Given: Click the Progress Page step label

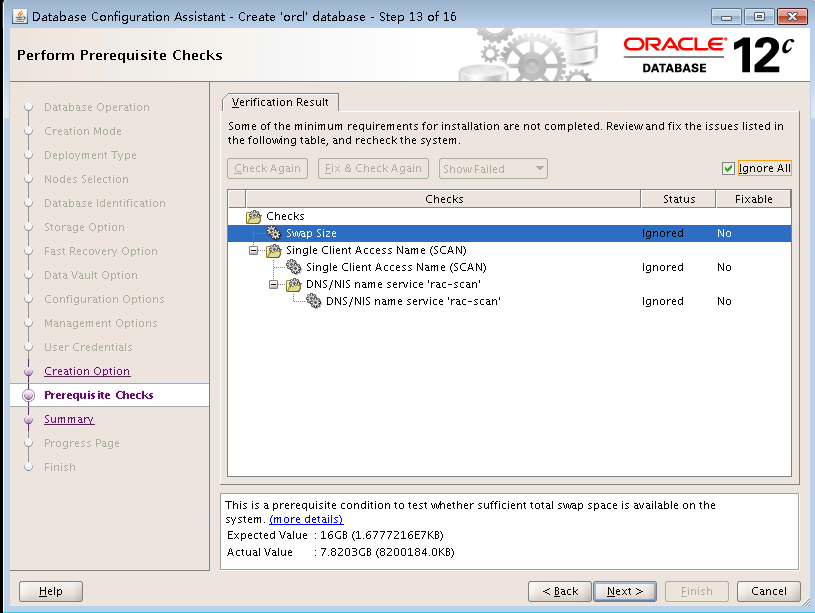Looking at the screenshot, I should coord(82,443).
